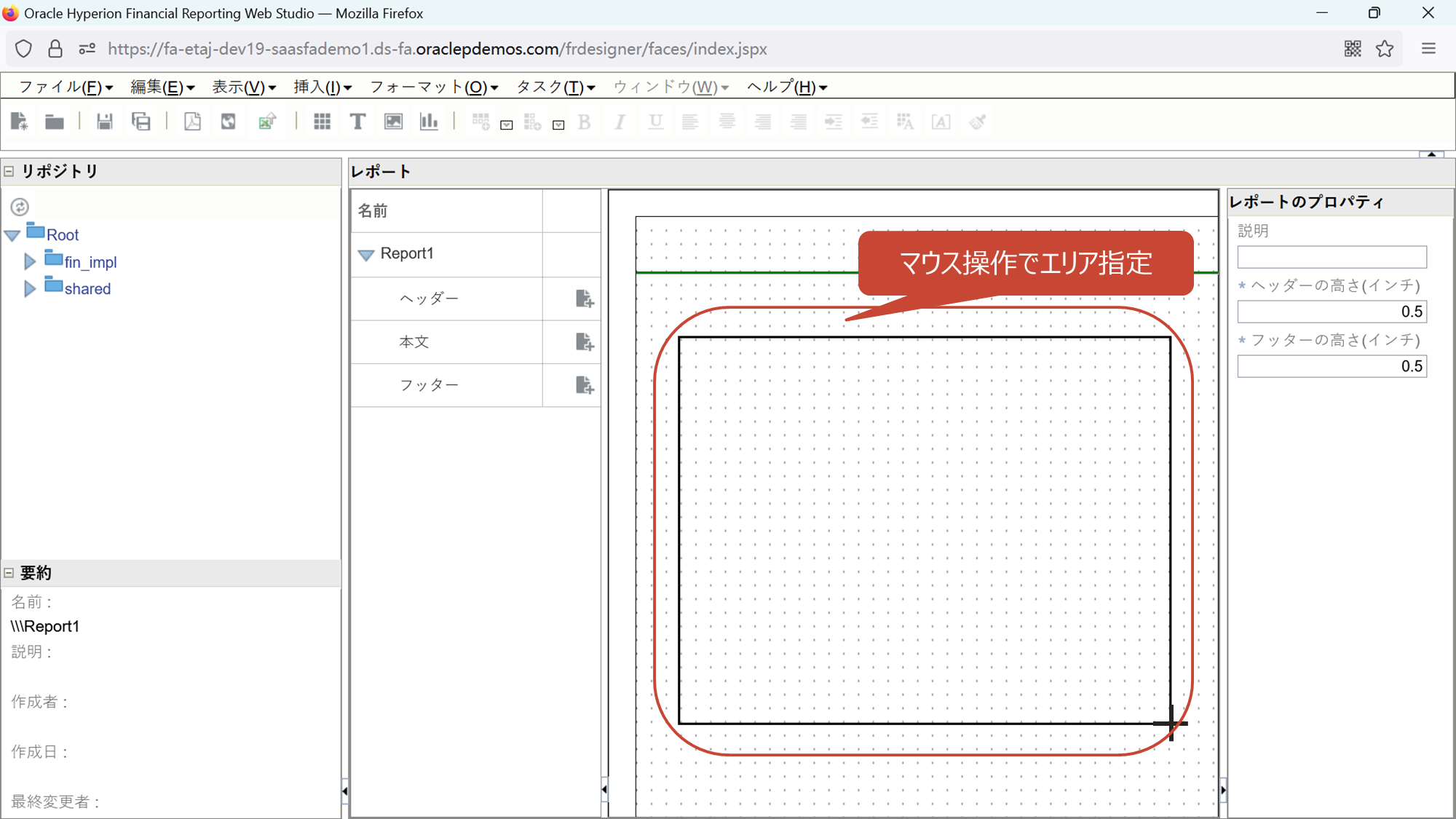Click the save (floppy disk) toolbar icon
This screenshot has height=819, width=1456.
point(105,122)
